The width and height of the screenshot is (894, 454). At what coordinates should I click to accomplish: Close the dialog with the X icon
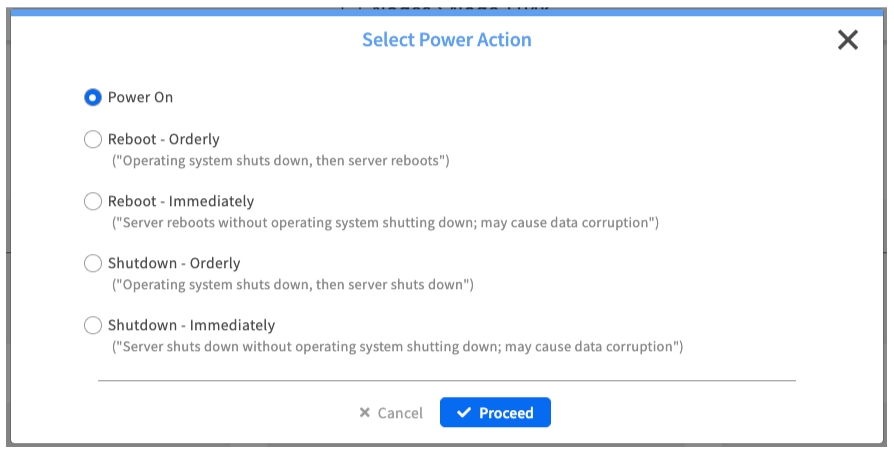pyautogui.click(x=847, y=40)
